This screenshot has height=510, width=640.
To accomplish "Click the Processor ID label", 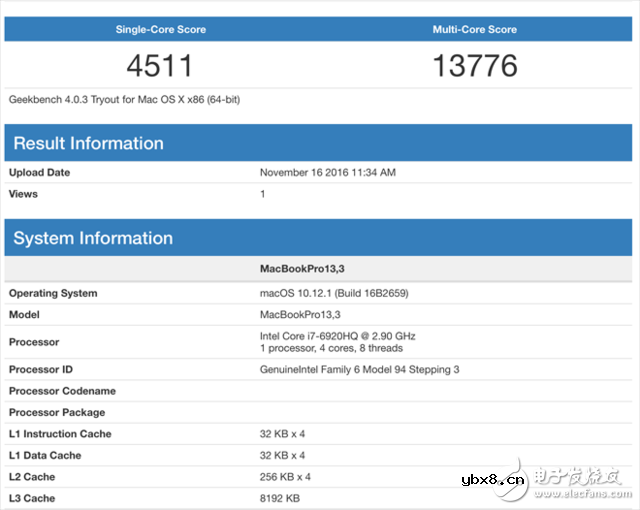I will coord(41,370).
